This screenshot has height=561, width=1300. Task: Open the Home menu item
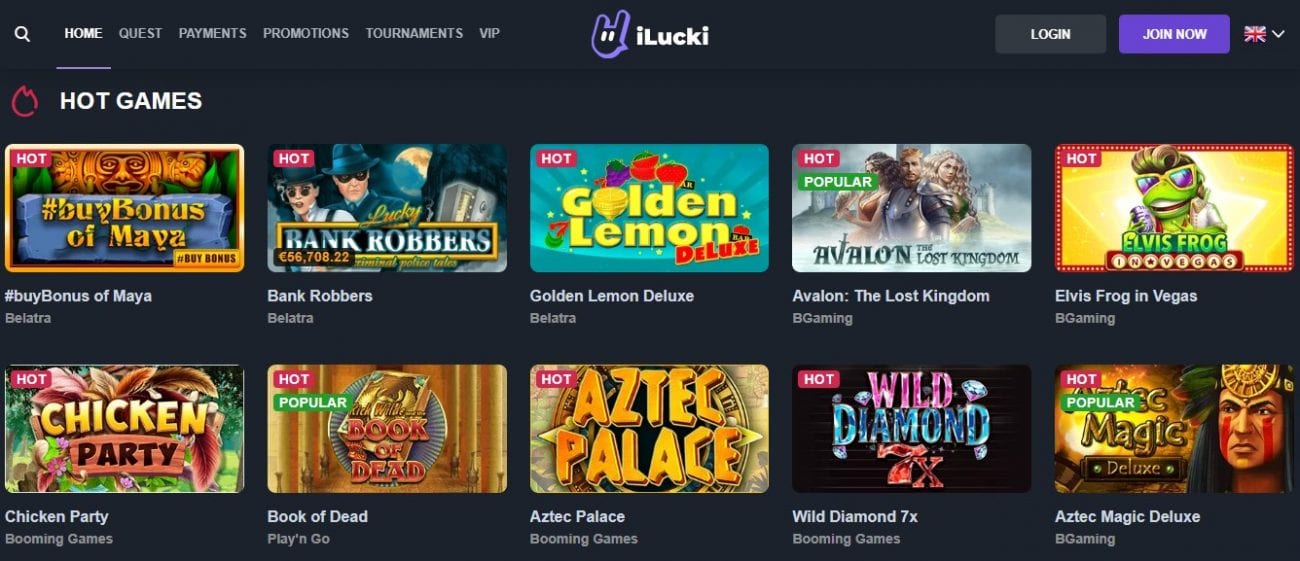click(x=83, y=33)
